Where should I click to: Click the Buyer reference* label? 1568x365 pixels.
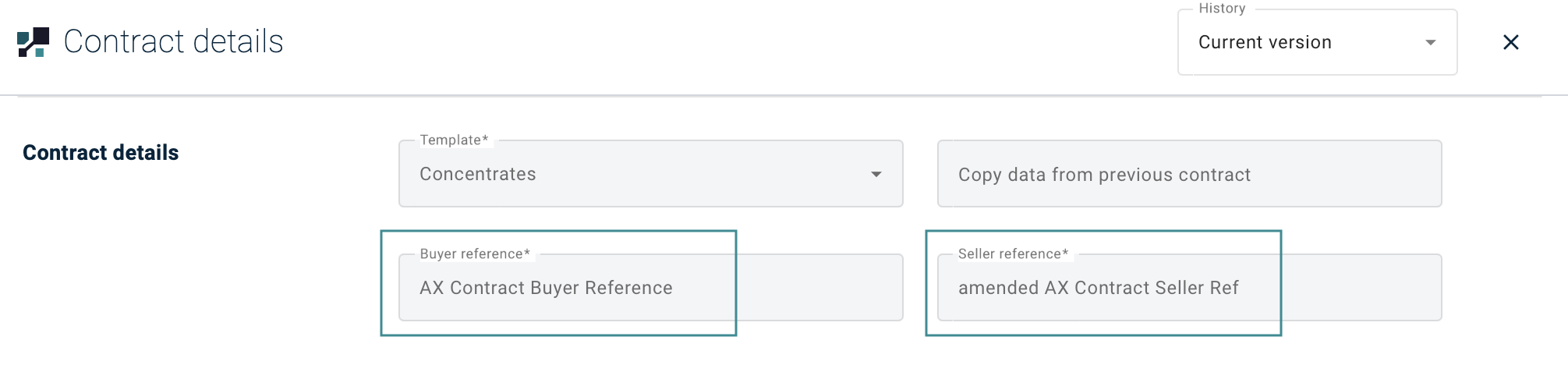pos(474,254)
